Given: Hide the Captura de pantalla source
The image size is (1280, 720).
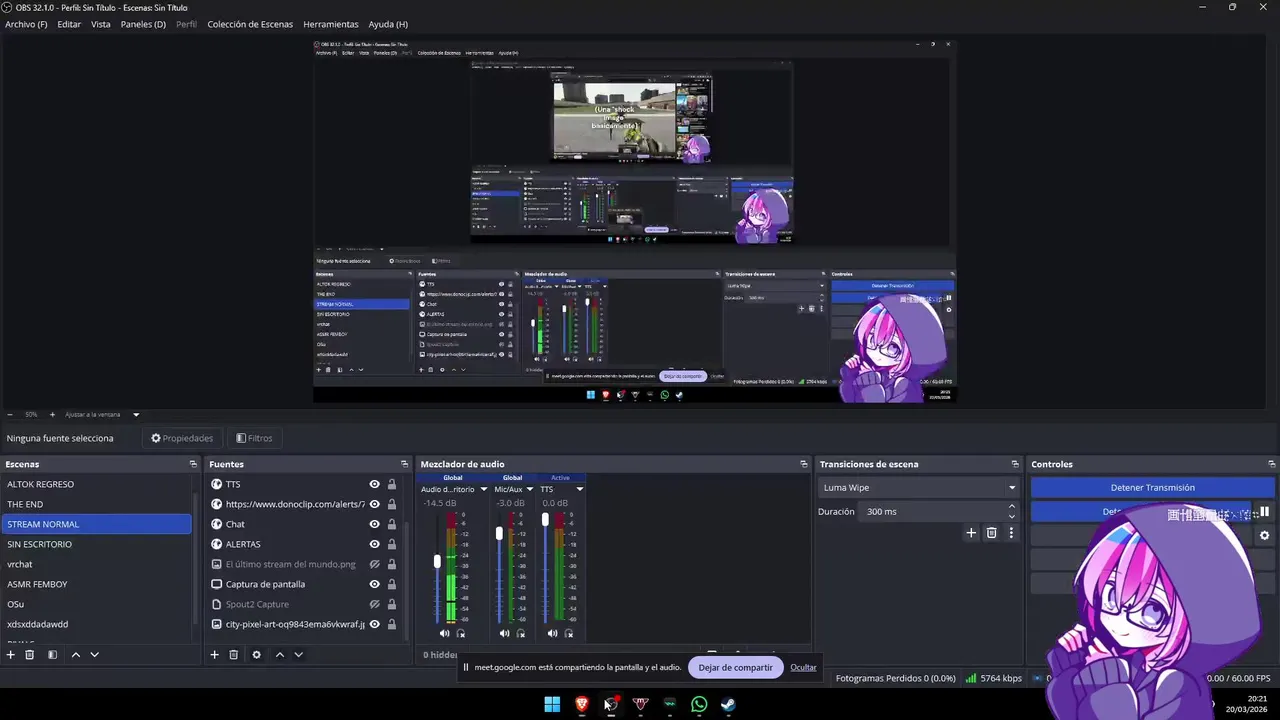Looking at the screenshot, I should [x=374, y=584].
